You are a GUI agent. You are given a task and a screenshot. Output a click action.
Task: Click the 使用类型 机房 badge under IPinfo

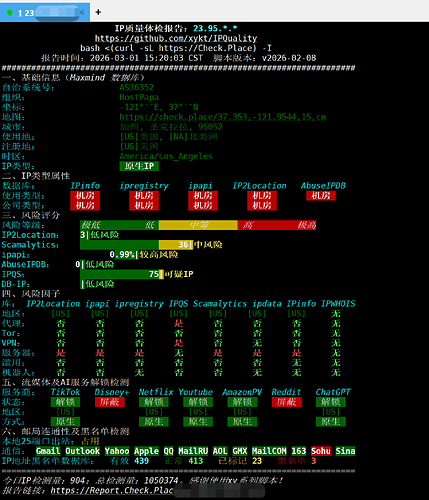coord(85,195)
